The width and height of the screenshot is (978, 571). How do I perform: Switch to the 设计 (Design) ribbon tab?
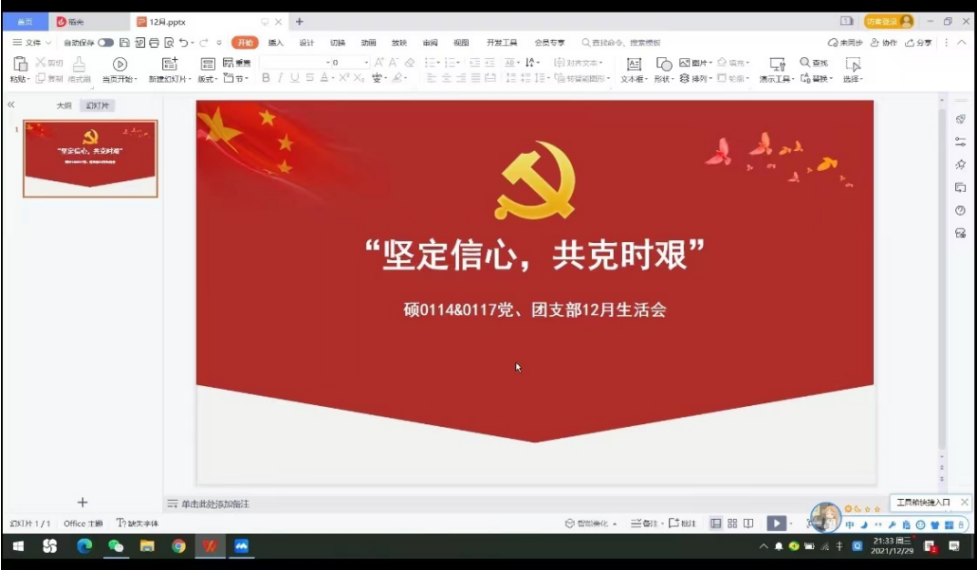pyautogui.click(x=307, y=43)
